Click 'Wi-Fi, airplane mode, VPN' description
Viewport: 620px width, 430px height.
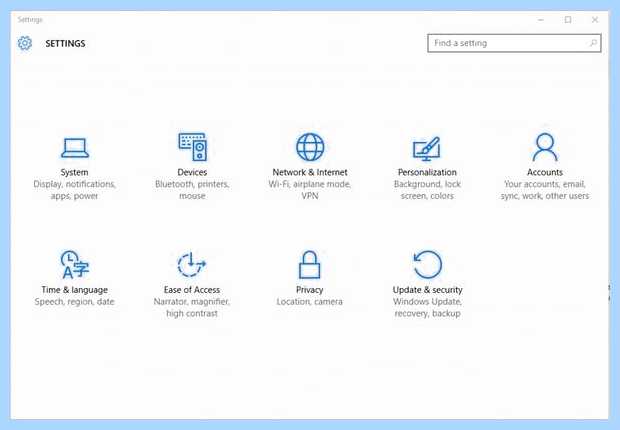coord(310,190)
